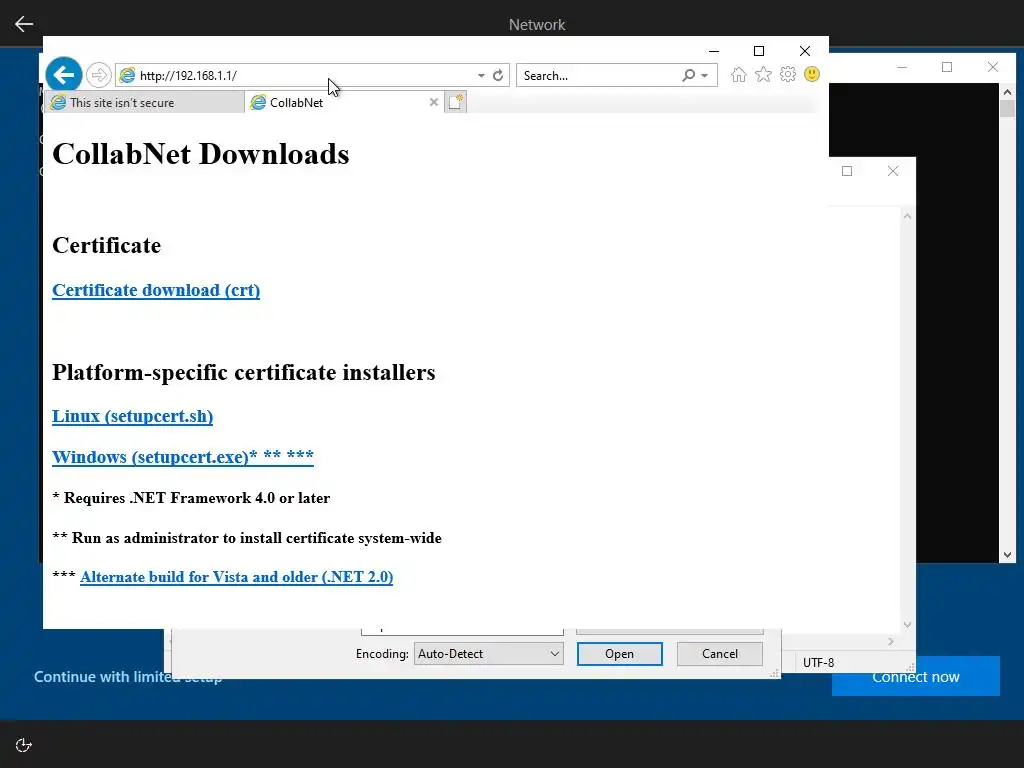This screenshot has height=768, width=1024.
Task: Minimize the background console window
Action: pos(902,67)
